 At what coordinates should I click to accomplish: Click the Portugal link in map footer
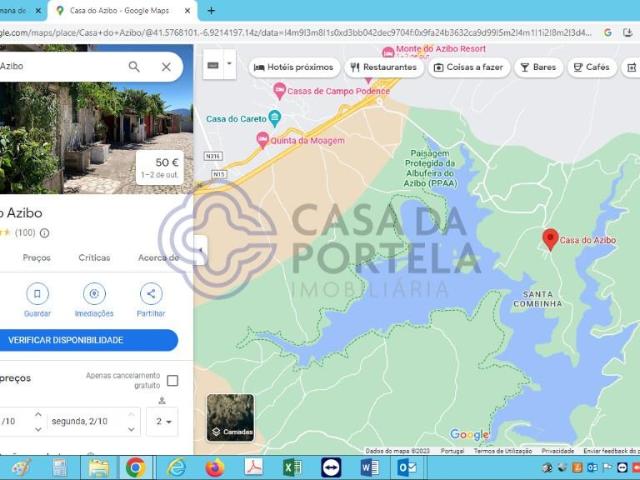[x=452, y=451]
